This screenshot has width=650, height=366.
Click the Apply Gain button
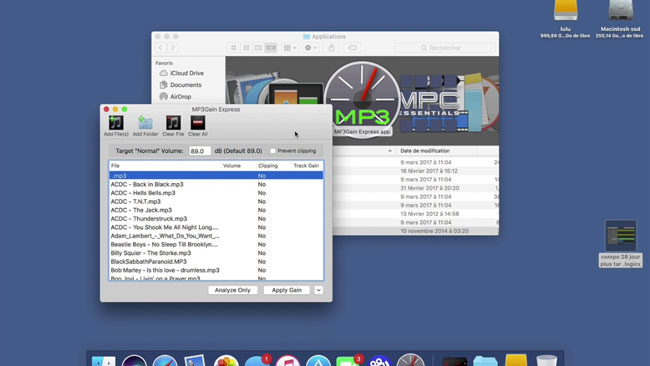click(287, 290)
